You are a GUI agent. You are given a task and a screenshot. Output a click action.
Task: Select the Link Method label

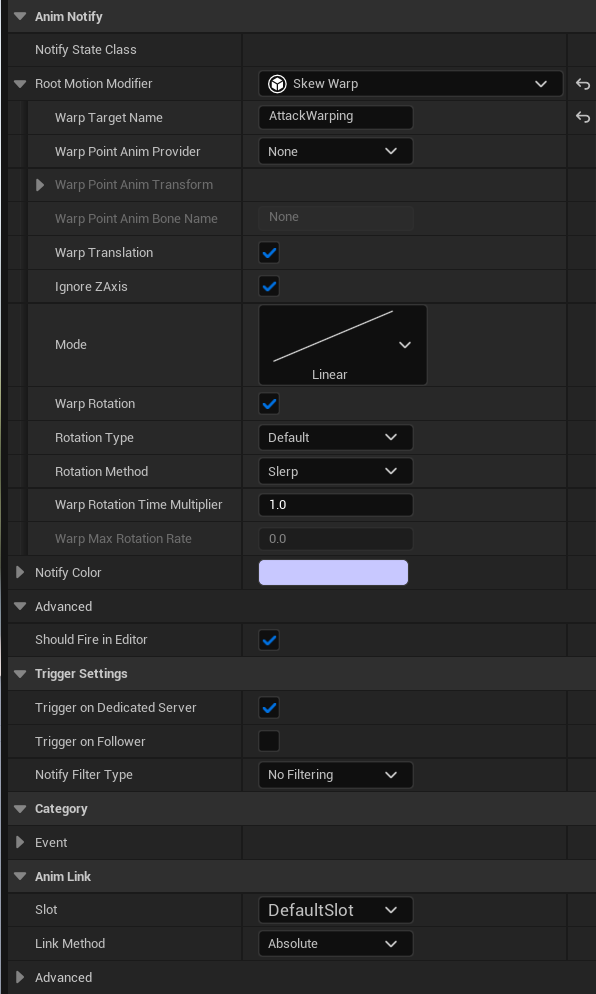tap(70, 943)
